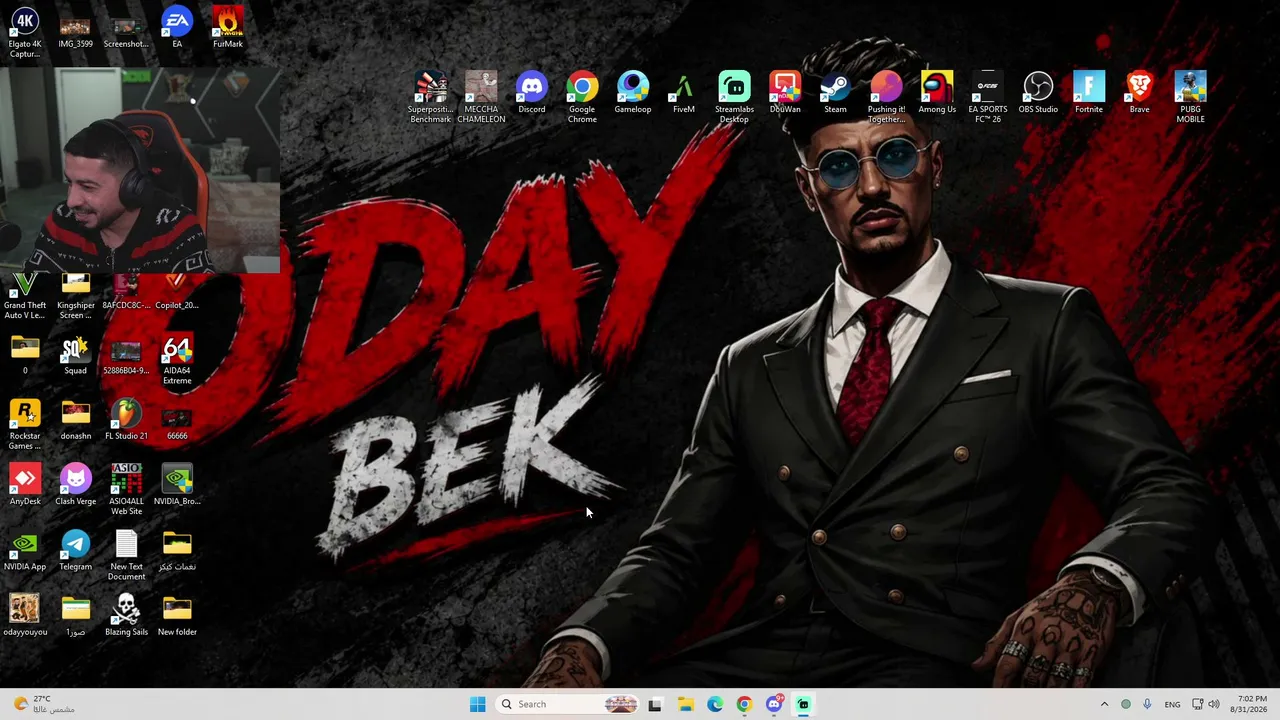Open the clock and calendar flyout
1280x720 pixels.
(x=1251, y=704)
